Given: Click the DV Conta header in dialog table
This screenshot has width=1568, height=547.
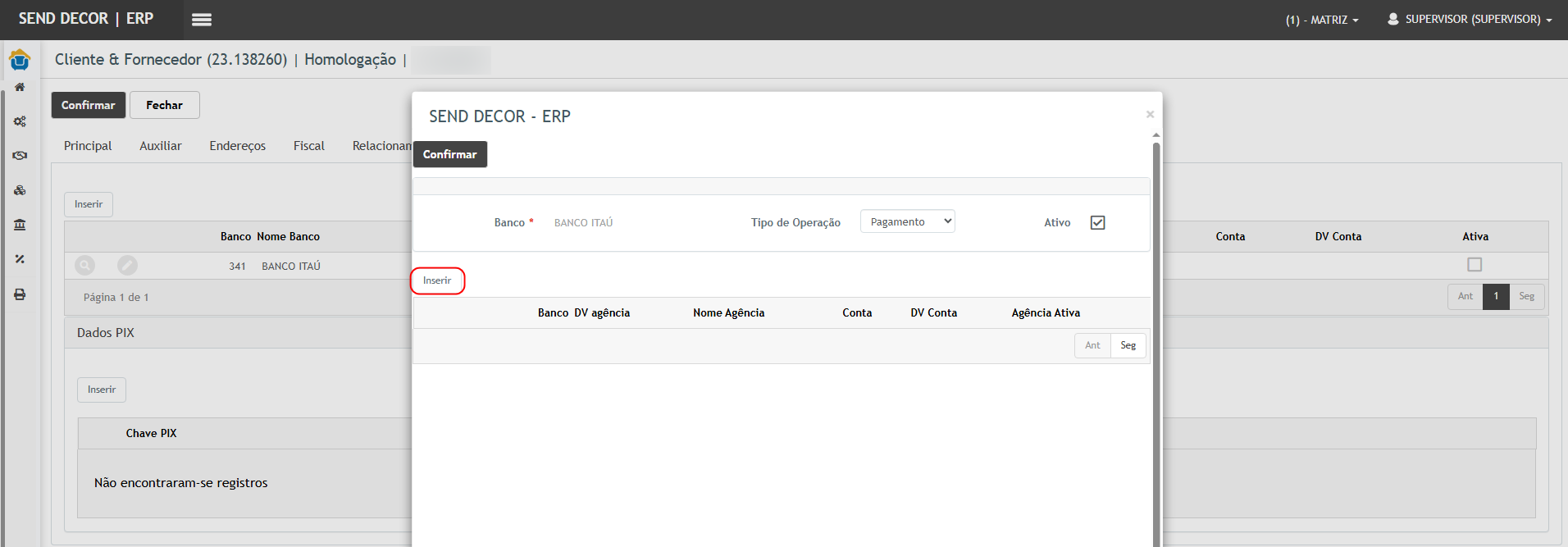Looking at the screenshot, I should pos(934,312).
